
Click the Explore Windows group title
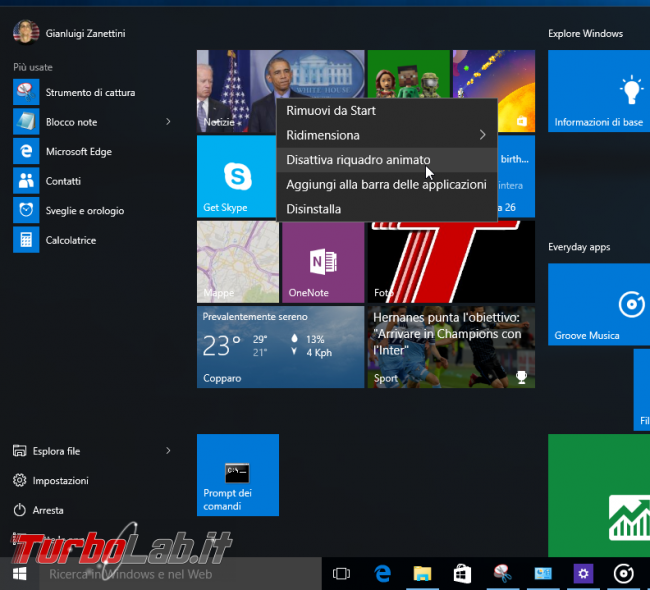585,34
